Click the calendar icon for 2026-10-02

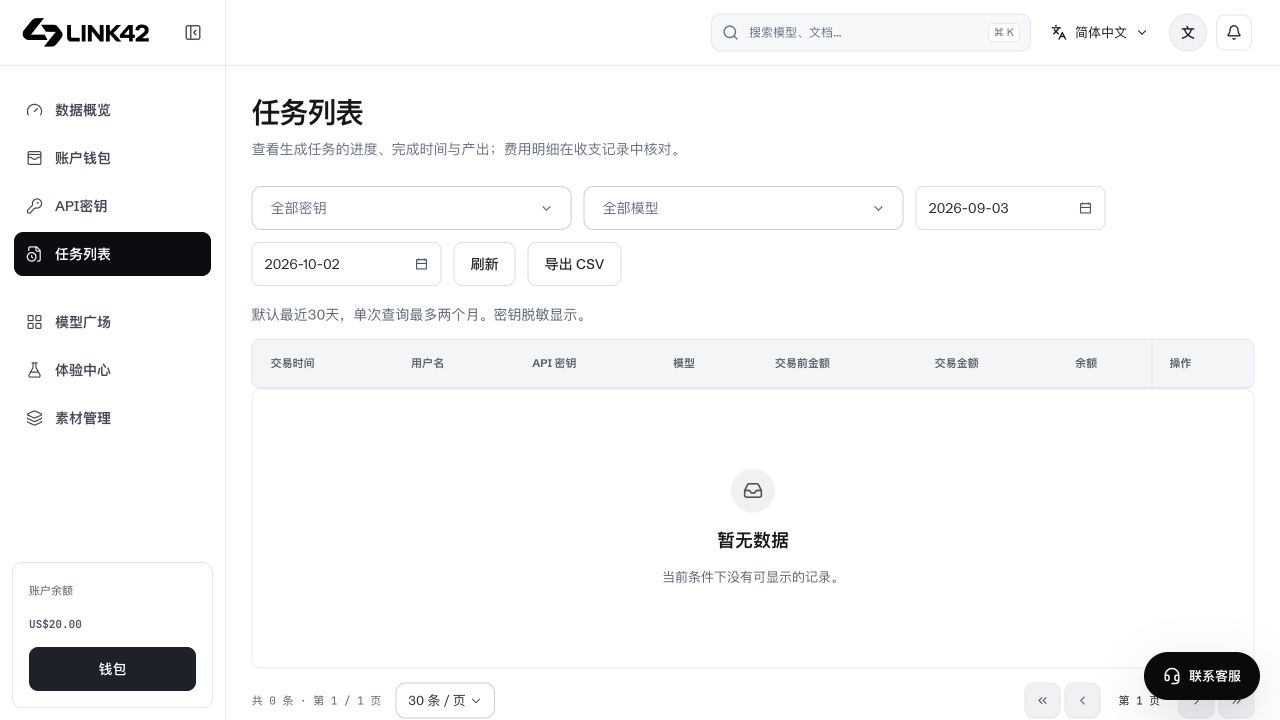tap(421, 264)
